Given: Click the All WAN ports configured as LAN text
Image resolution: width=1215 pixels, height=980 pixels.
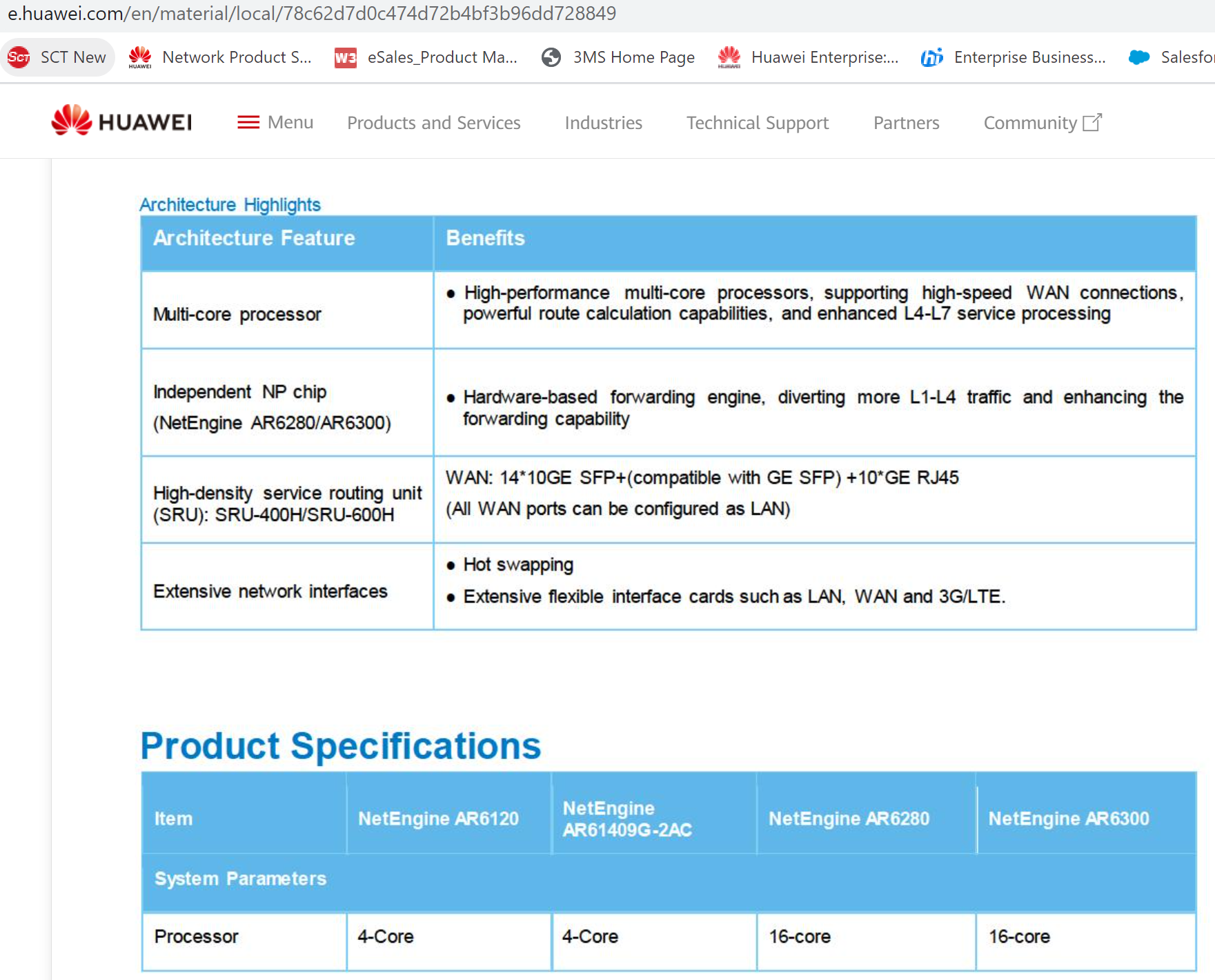Looking at the screenshot, I should coord(618,509).
